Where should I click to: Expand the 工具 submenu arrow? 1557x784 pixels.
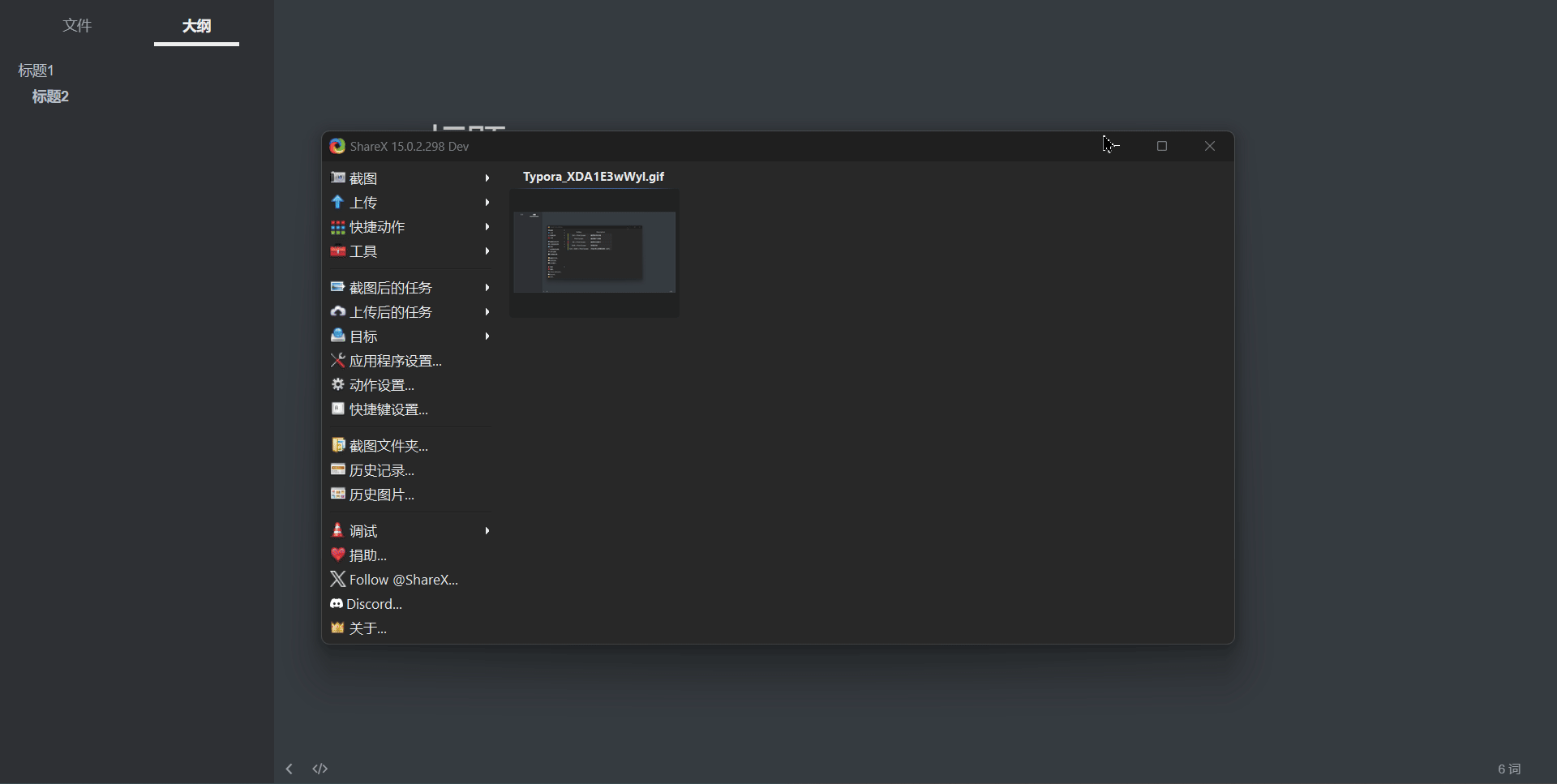point(487,251)
